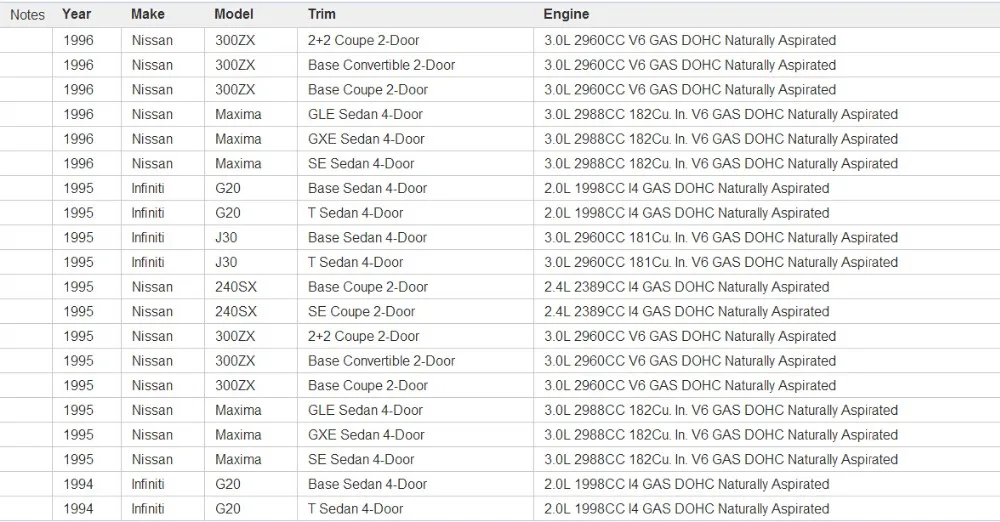Select the 1994 Infiniti G20 Base Sedan row
The width and height of the screenshot is (1000, 522).
click(500, 484)
